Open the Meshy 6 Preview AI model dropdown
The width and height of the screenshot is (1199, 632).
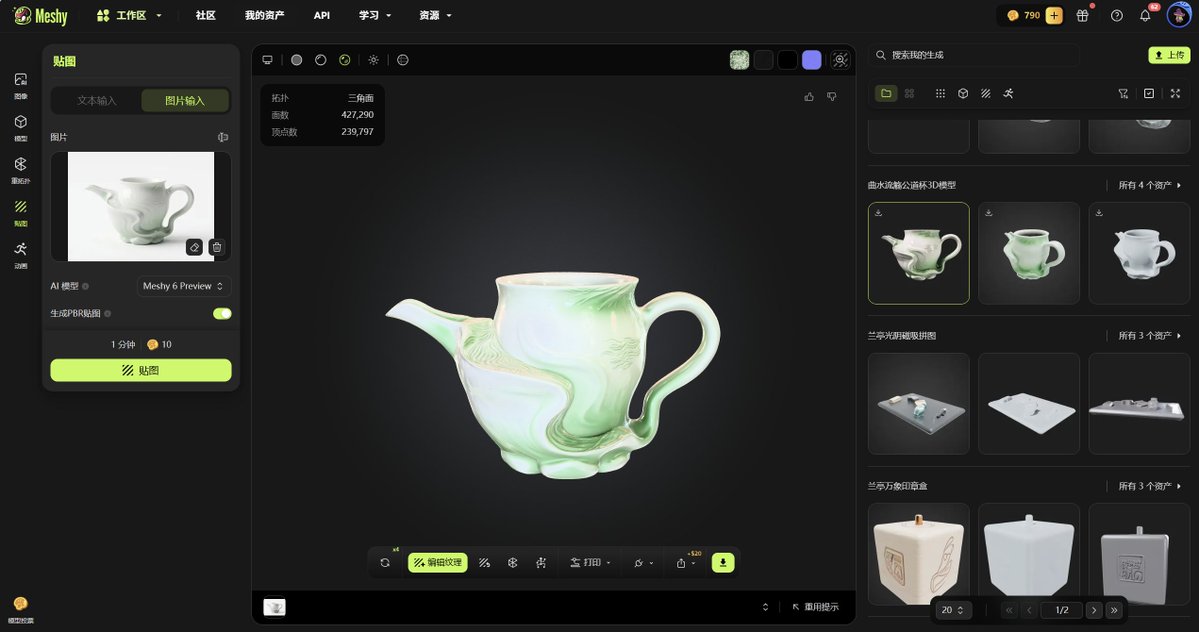coord(183,286)
